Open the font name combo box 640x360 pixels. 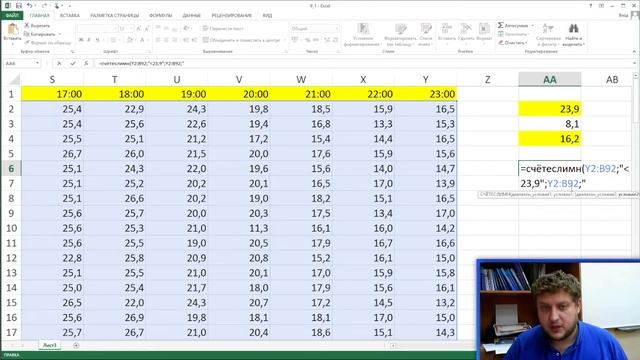click(x=97, y=29)
